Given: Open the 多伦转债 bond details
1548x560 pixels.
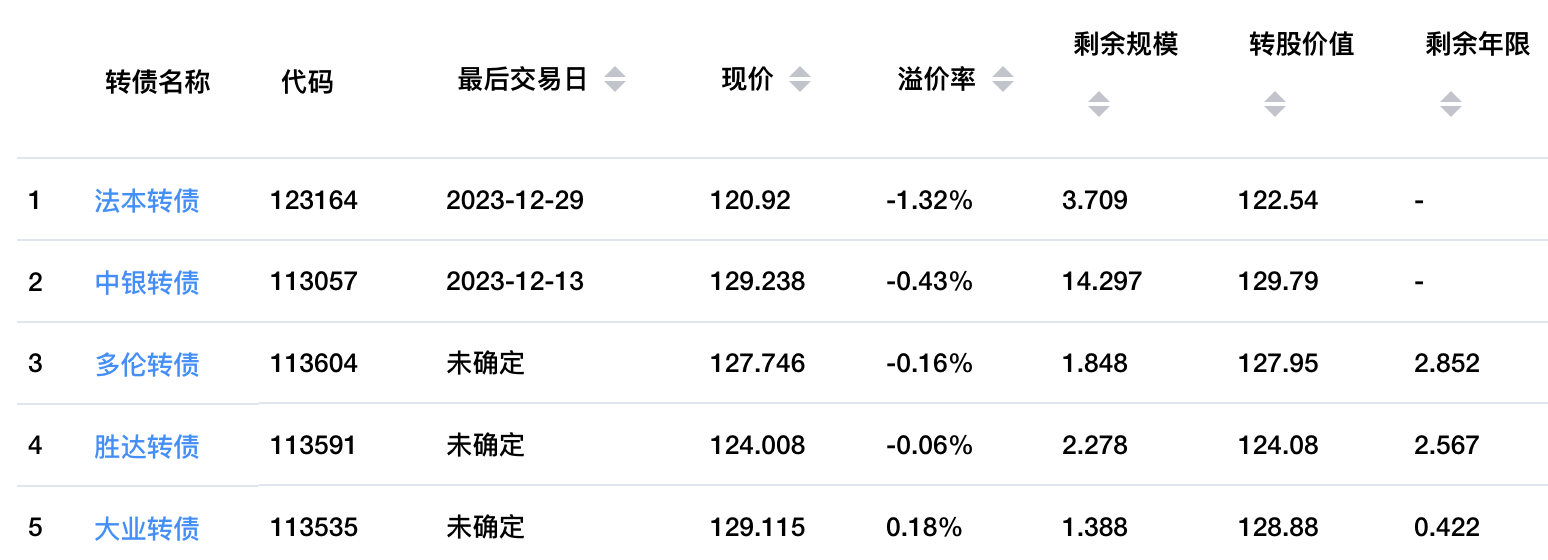Looking at the screenshot, I should click(x=147, y=364).
